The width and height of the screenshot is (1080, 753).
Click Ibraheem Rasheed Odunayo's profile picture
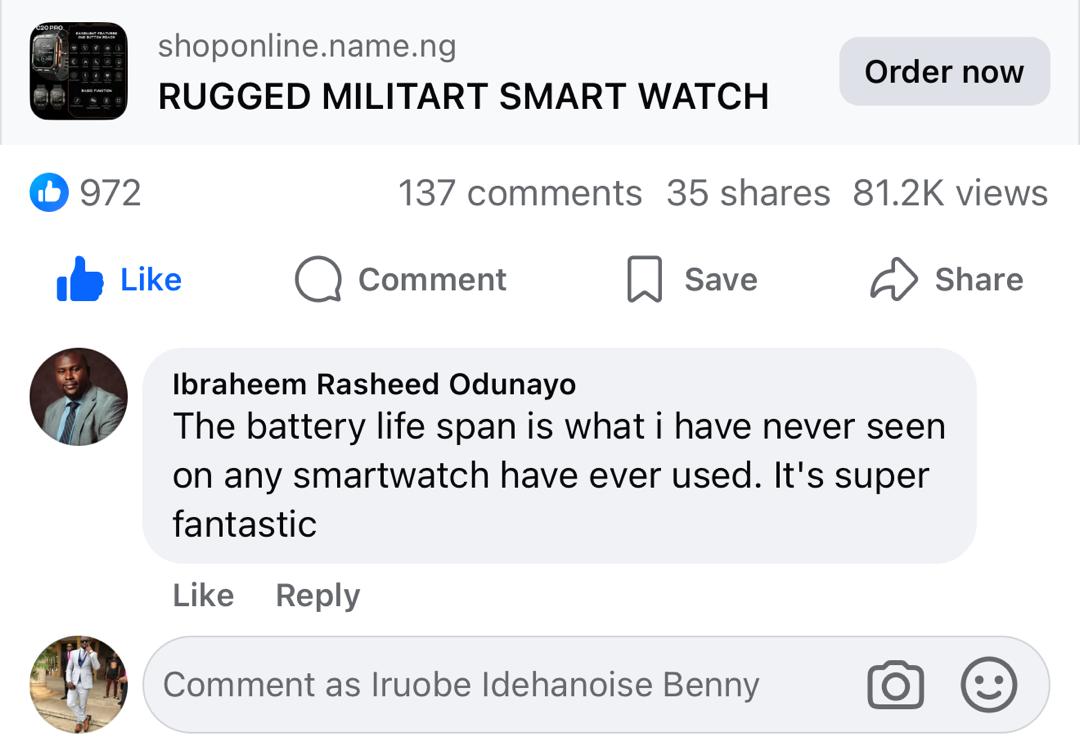click(x=78, y=397)
